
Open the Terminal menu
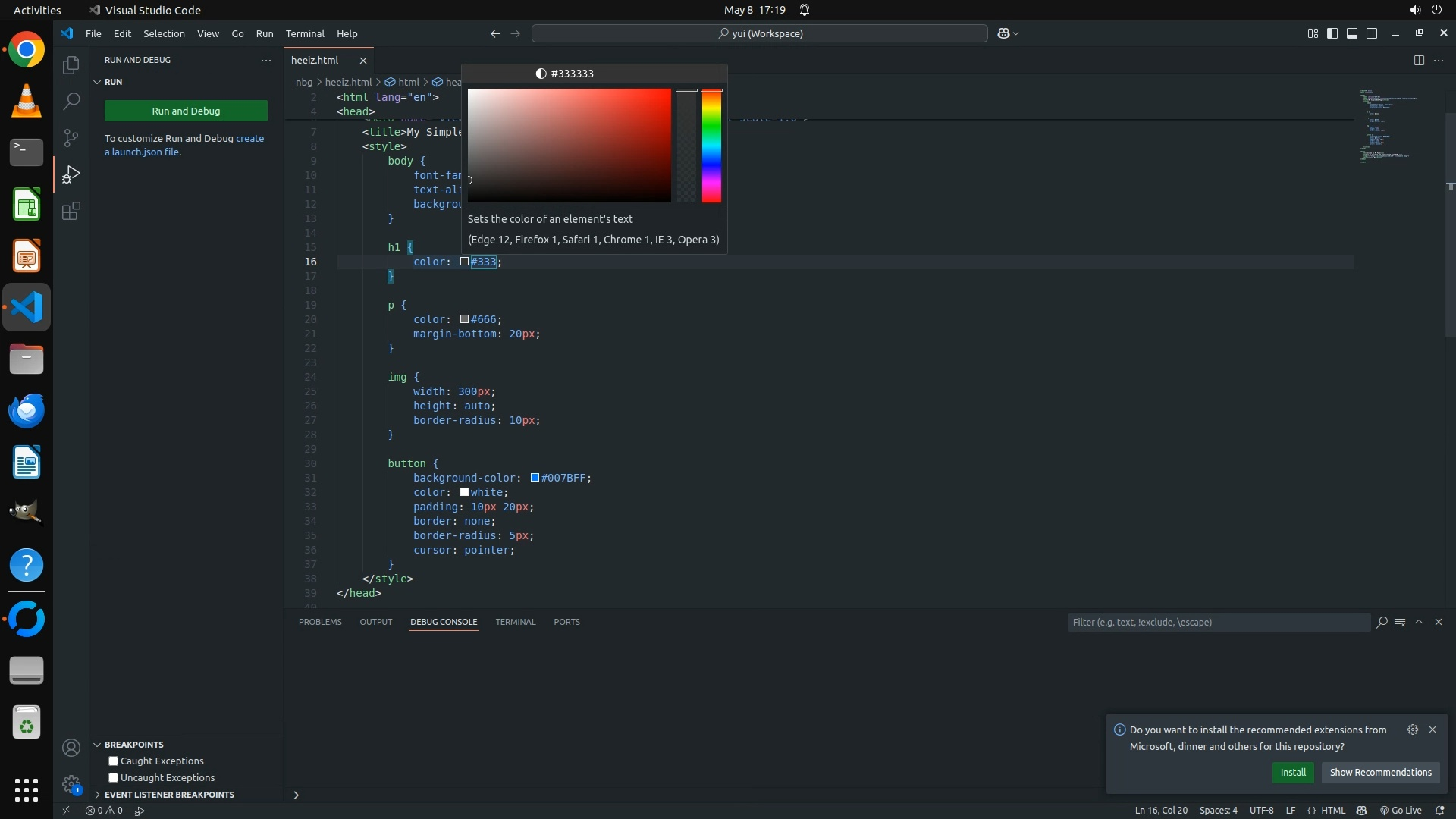pyautogui.click(x=304, y=33)
